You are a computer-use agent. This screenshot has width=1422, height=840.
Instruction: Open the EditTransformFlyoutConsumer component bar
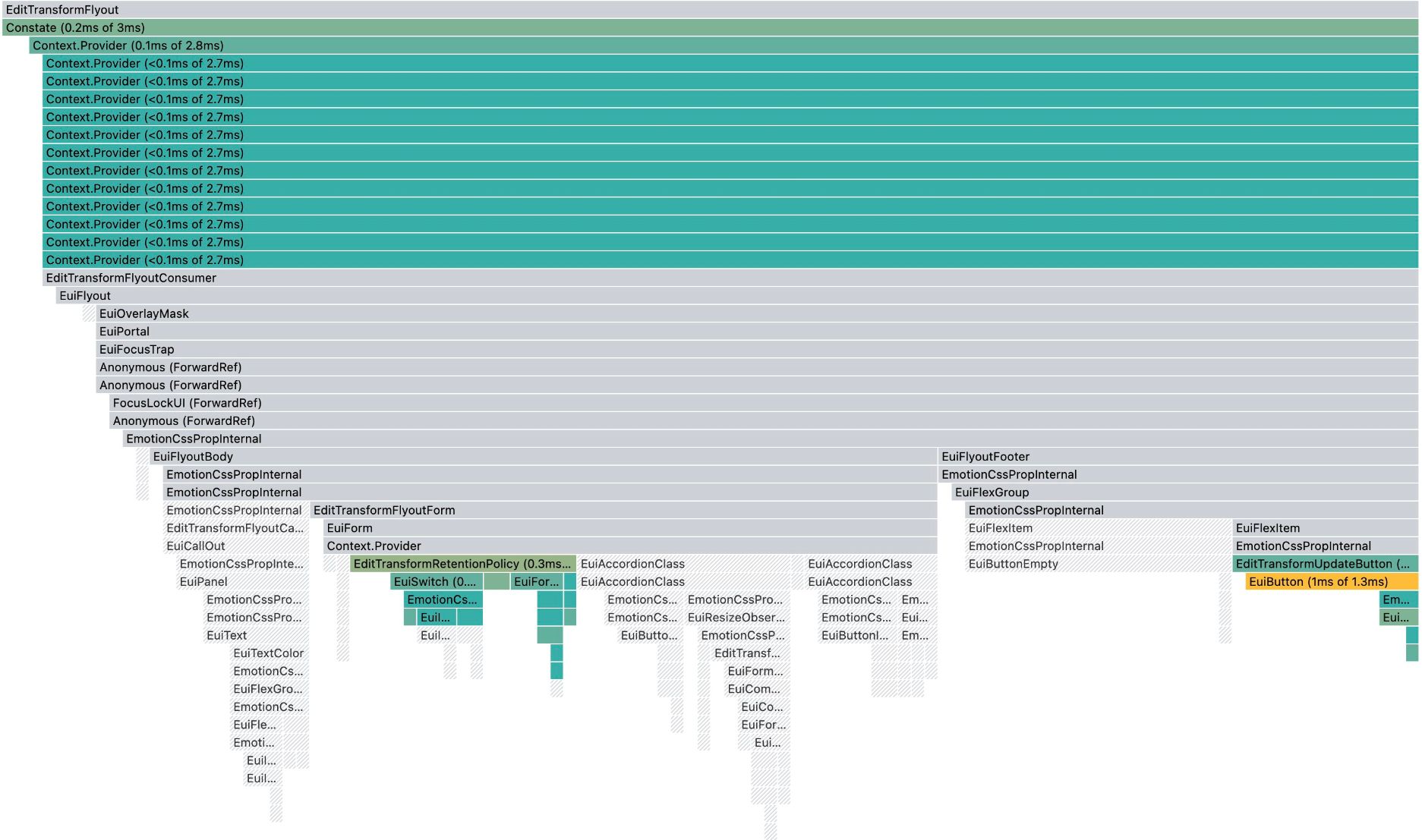click(x=730, y=278)
